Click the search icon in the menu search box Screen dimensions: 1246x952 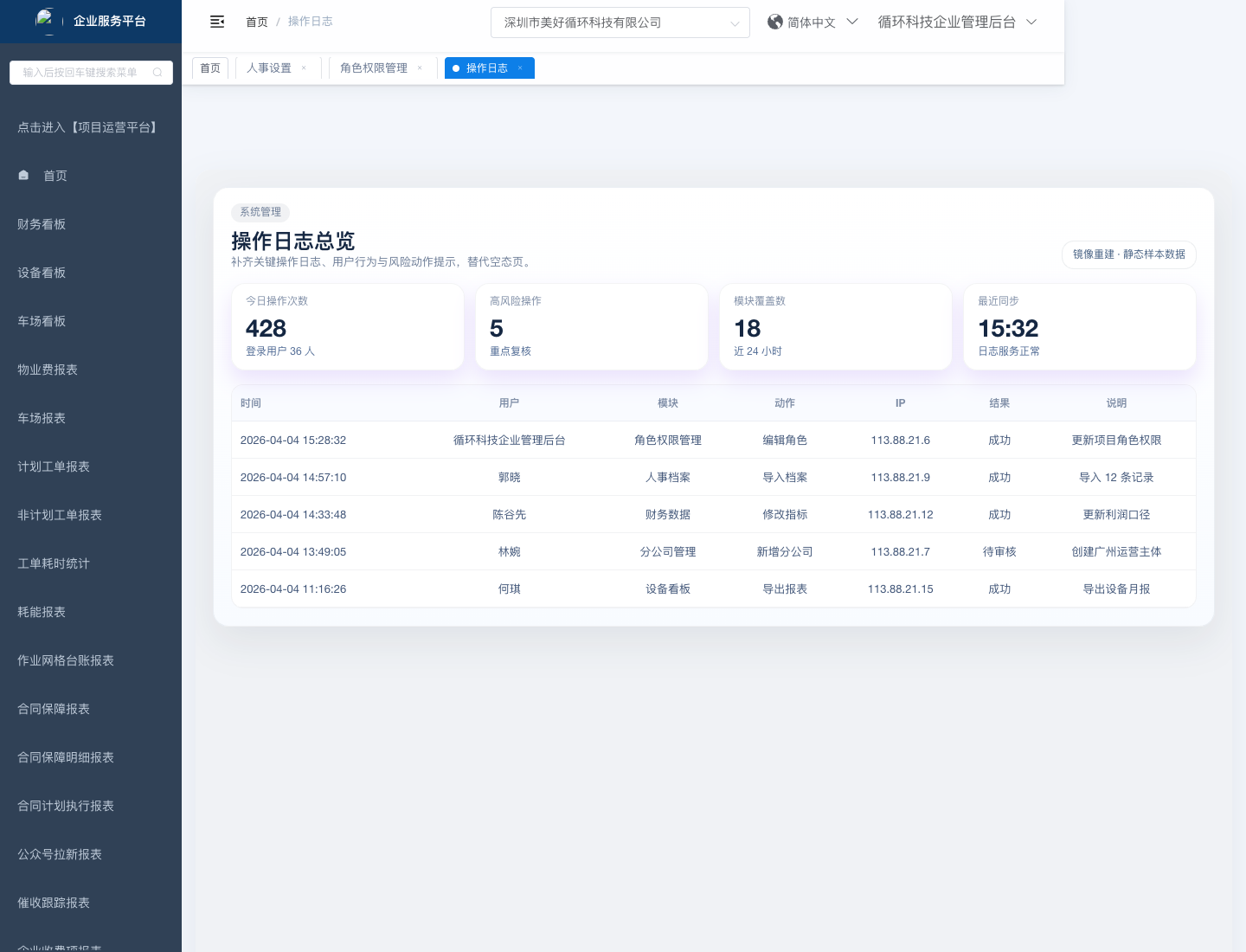click(x=157, y=73)
